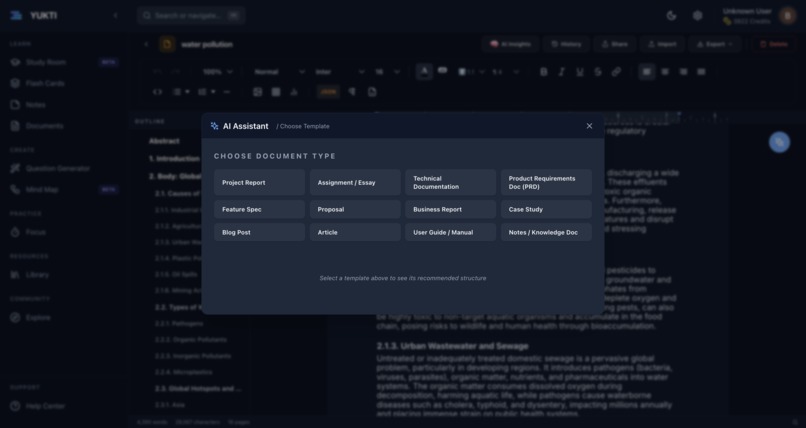Image resolution: width=806 pixels, height=428 pixels.
Task: Click the blue floating AI button
Action: (x=779, y=142)
